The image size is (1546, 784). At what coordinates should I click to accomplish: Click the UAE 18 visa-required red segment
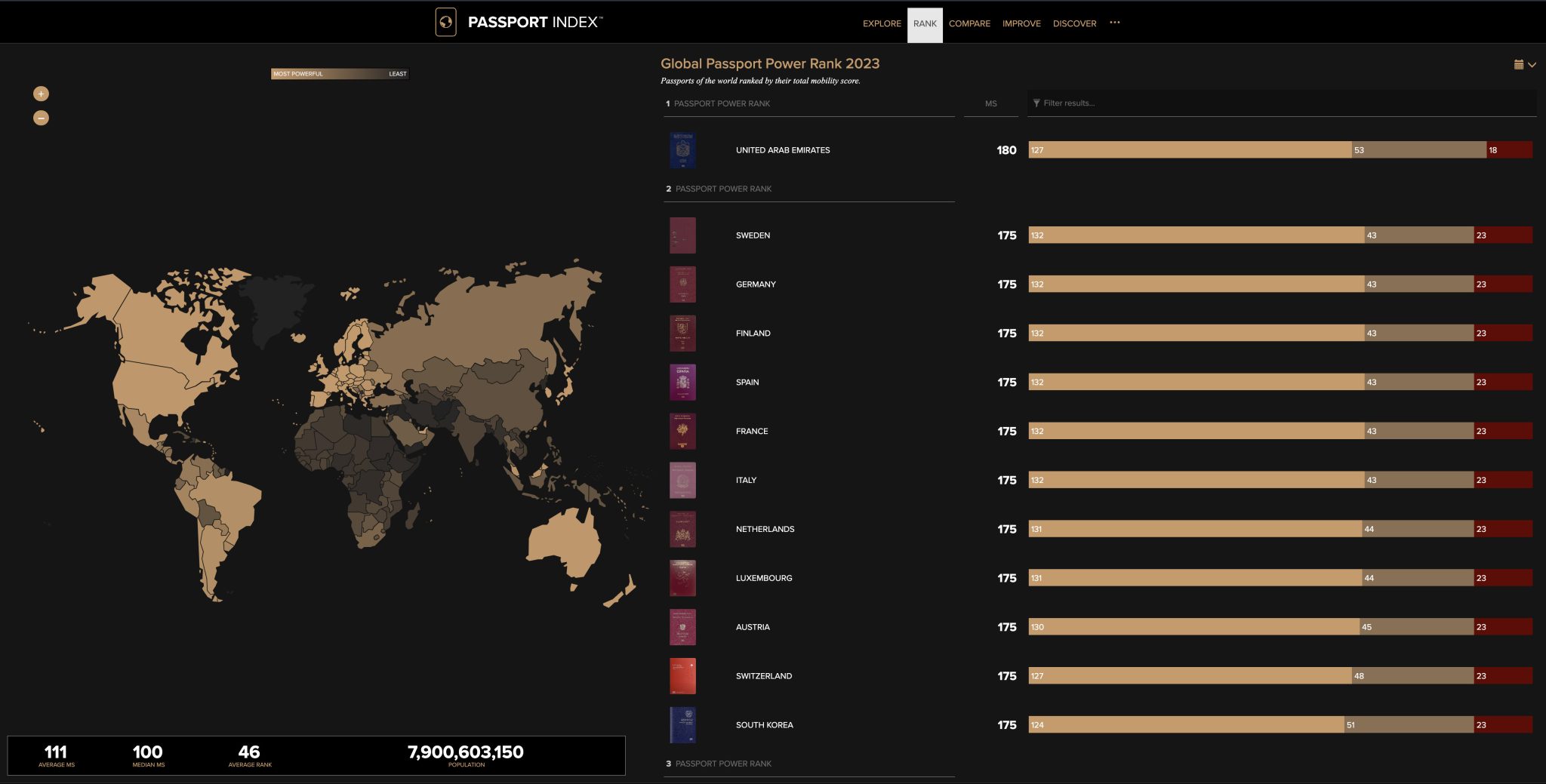pos(1510,150)
